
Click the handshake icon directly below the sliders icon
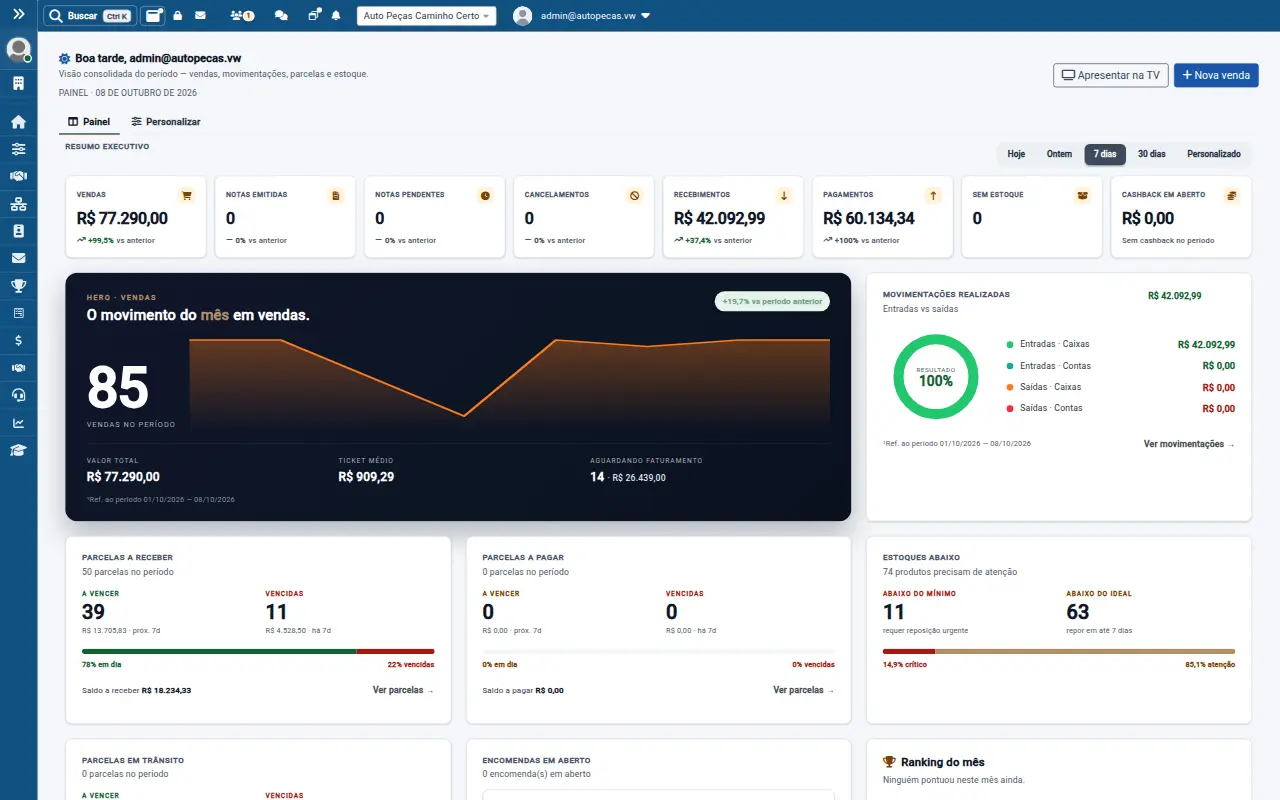[18, 176]
